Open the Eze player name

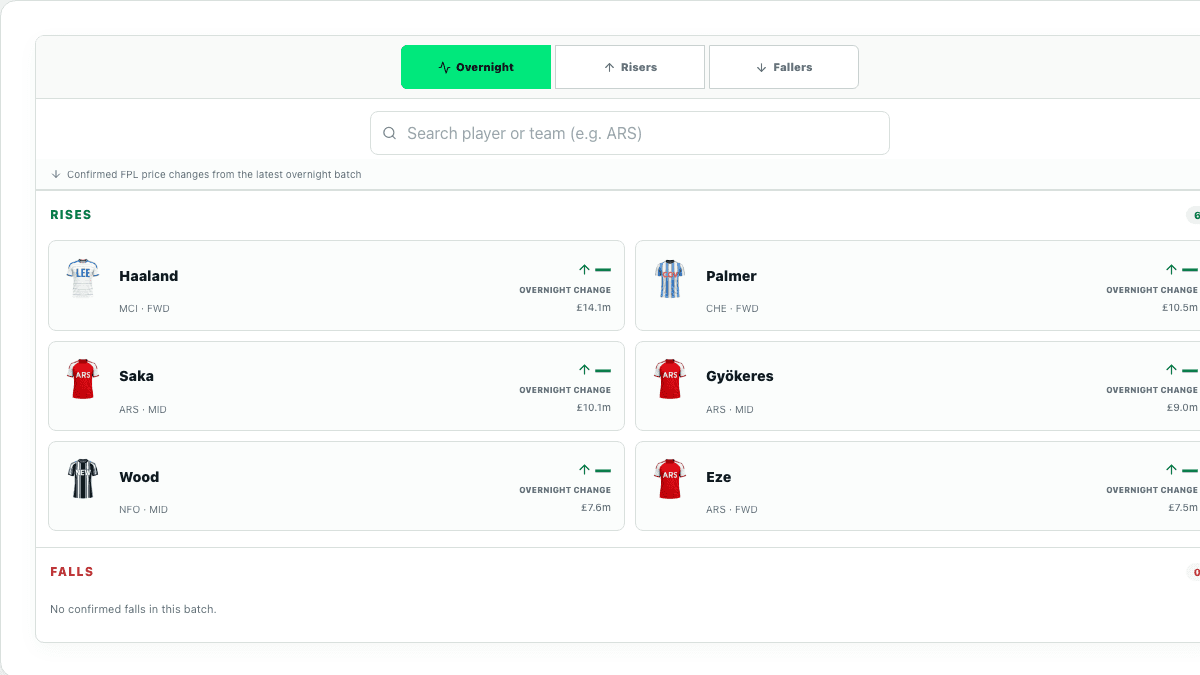718,477
